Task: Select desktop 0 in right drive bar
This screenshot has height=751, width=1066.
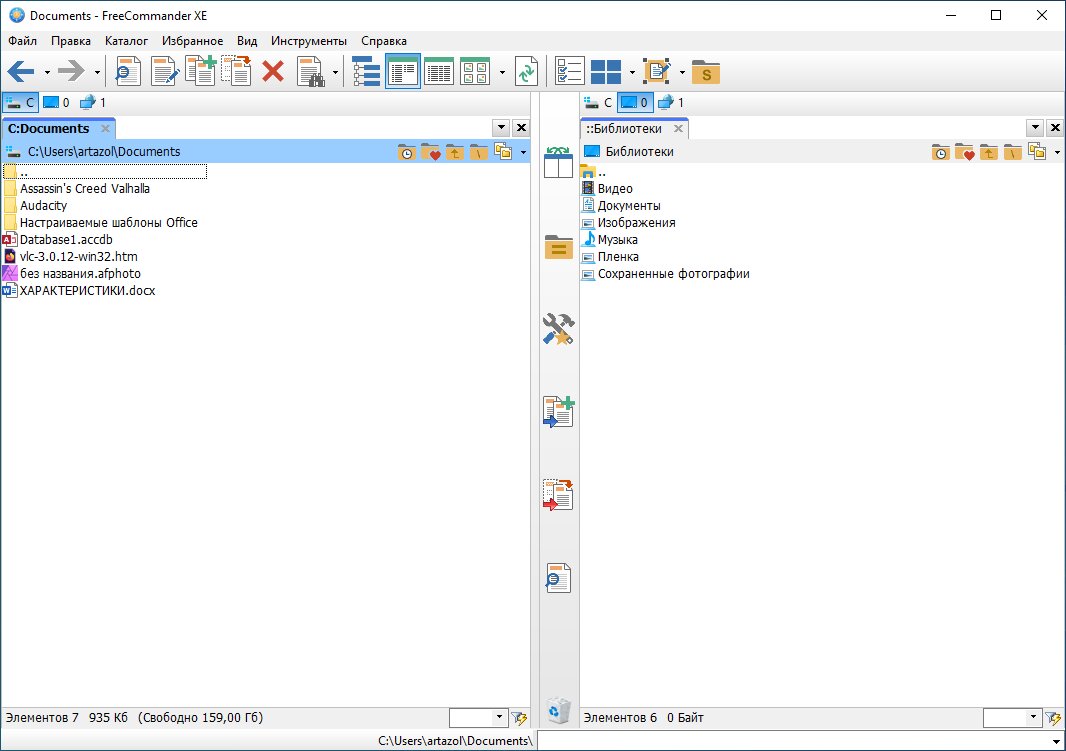Action: (635, 103)
